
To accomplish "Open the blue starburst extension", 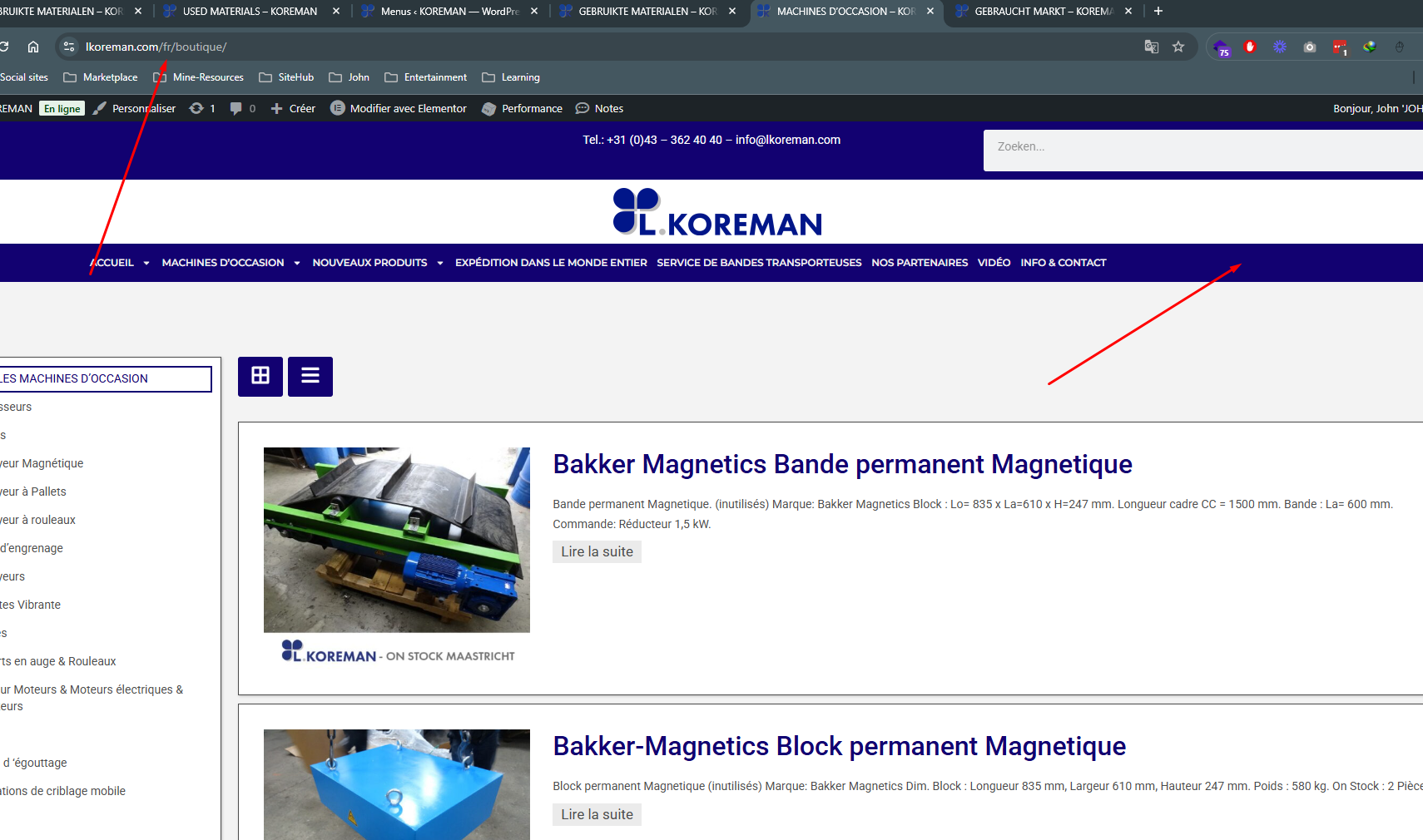I will click(1280, 47).
